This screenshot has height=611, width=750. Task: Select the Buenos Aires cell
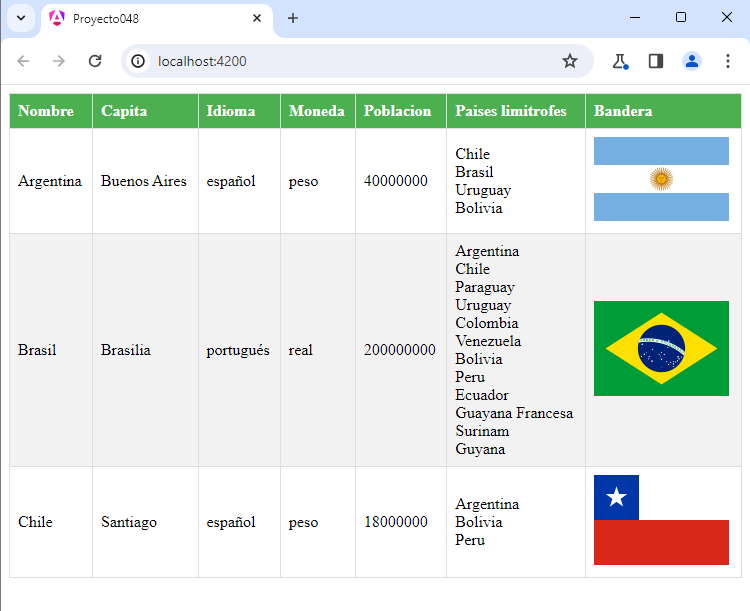[143, 181]
